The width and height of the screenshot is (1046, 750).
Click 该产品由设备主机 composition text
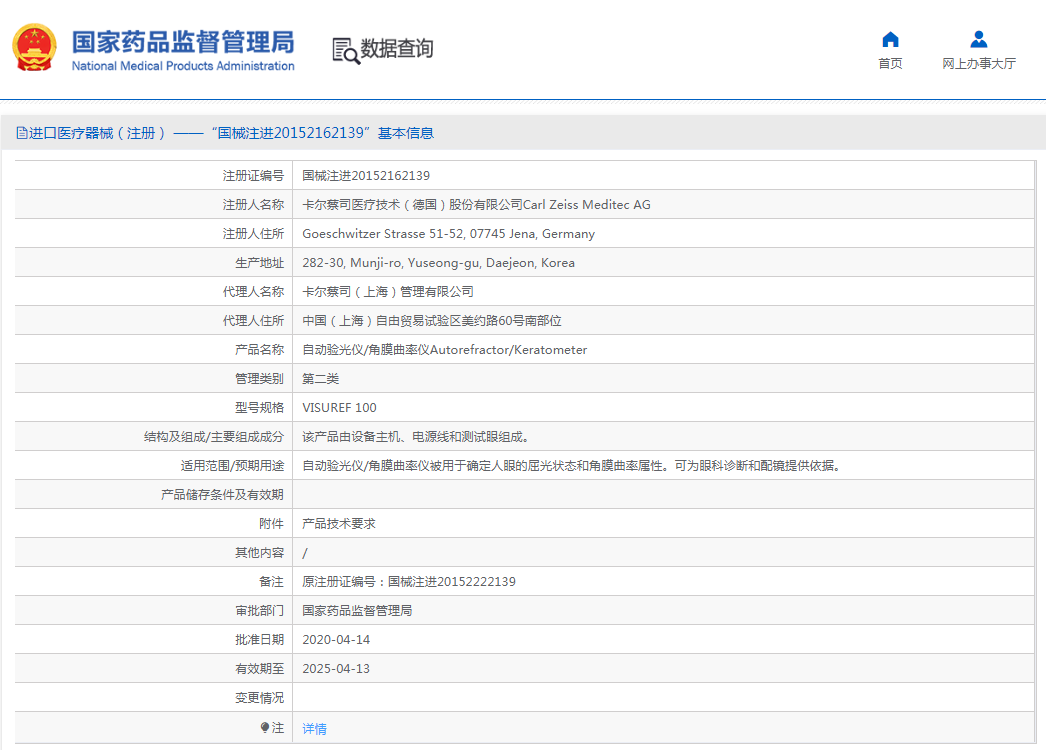tap(416, 437)
